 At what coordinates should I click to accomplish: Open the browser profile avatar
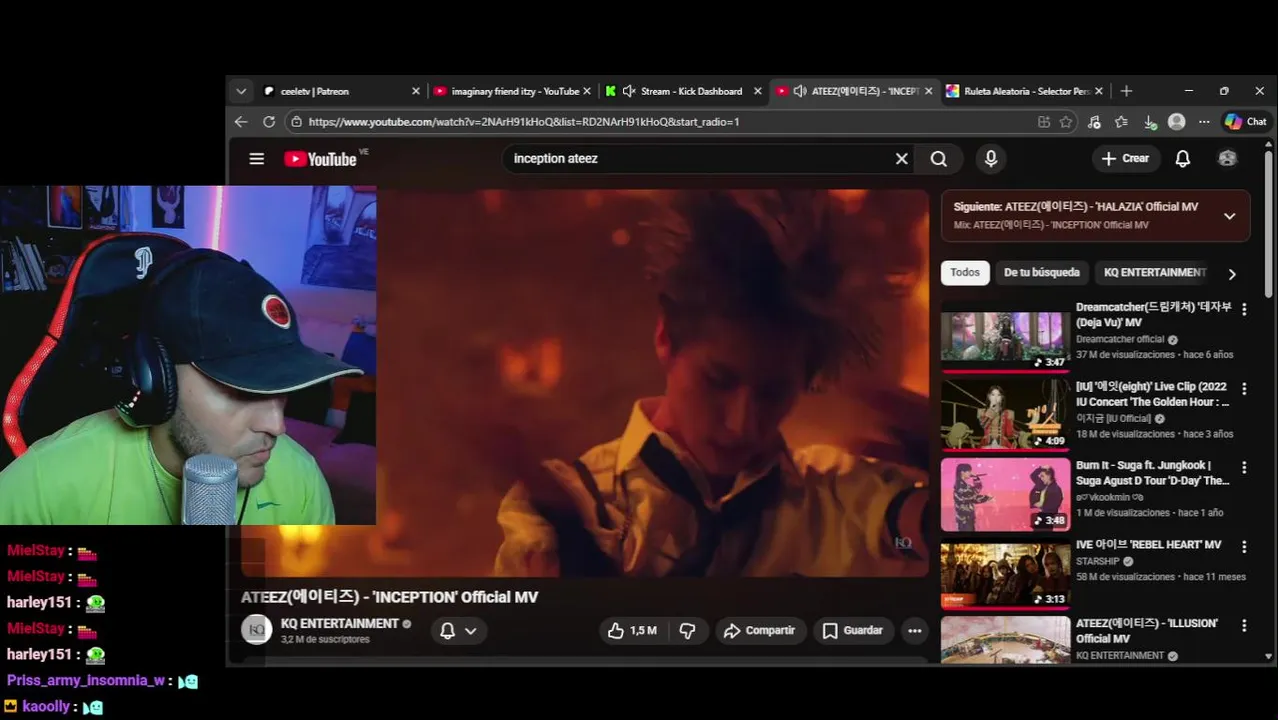(x=1177, y=121)
